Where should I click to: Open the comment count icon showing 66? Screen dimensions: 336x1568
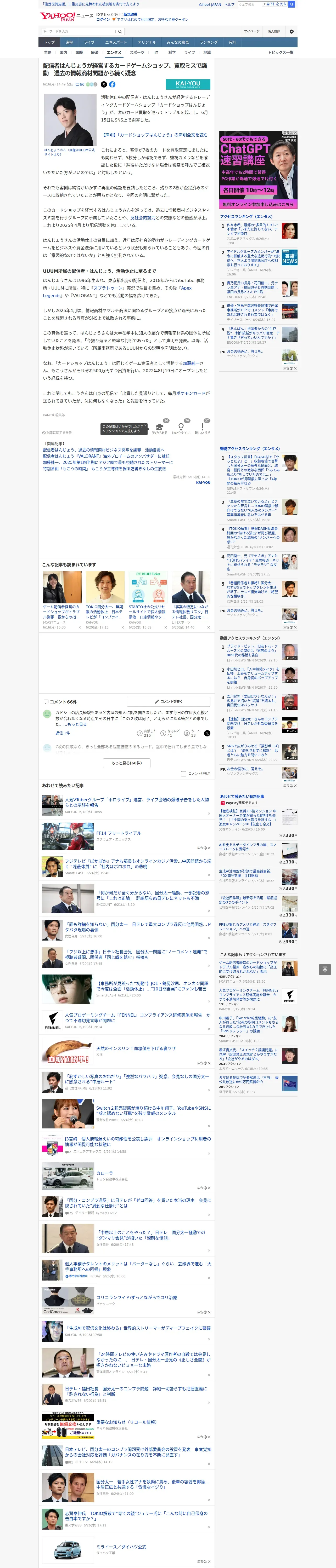(x=80, y=85)
